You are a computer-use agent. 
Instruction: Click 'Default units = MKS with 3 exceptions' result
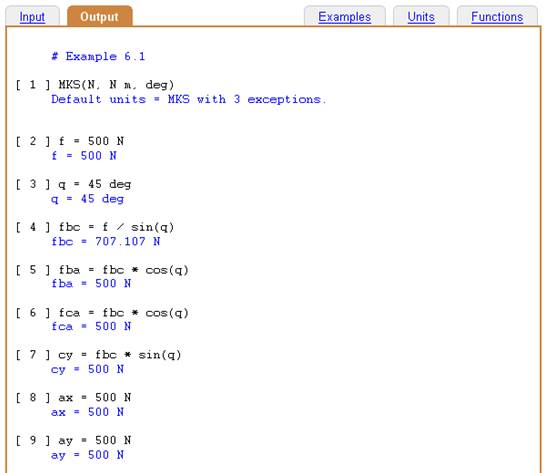pyautogui.click(x=188, y=99)
